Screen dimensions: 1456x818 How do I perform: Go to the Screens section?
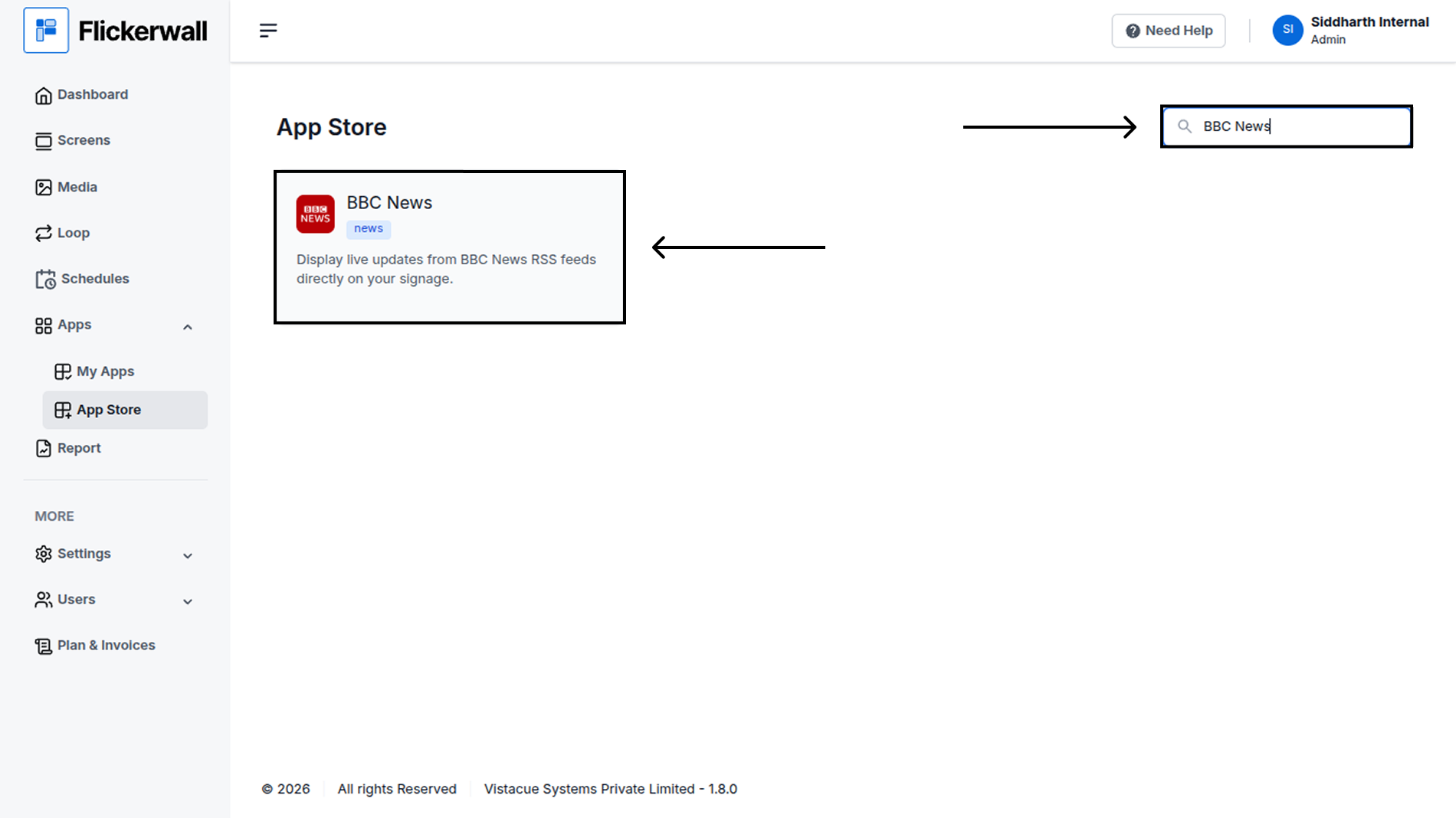click(x=84, y=140)
